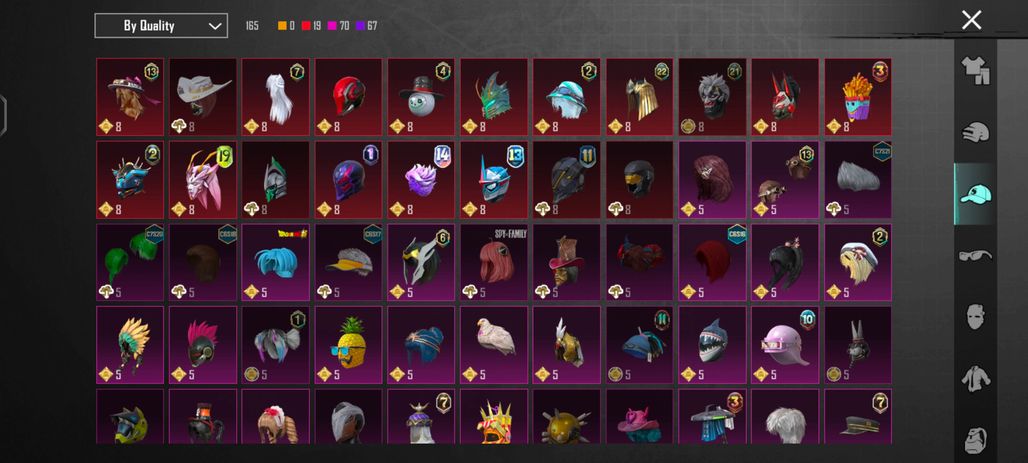The image size is (1028, 463).
Task: Choose the feathered tribal headdress item
Action: (130, 345)
